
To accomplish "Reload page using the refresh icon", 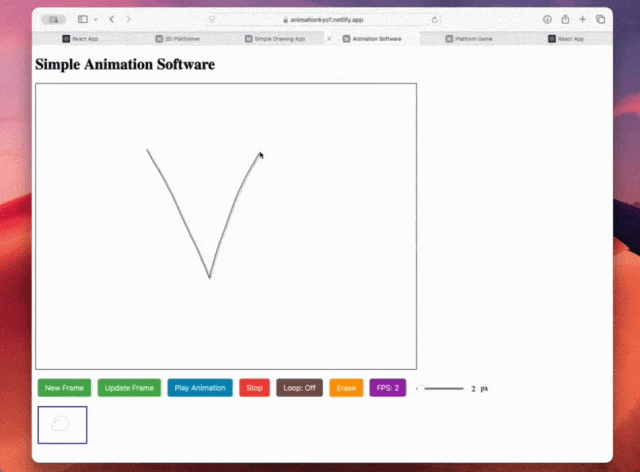I will pyautogui.click(x=434, y=19).
